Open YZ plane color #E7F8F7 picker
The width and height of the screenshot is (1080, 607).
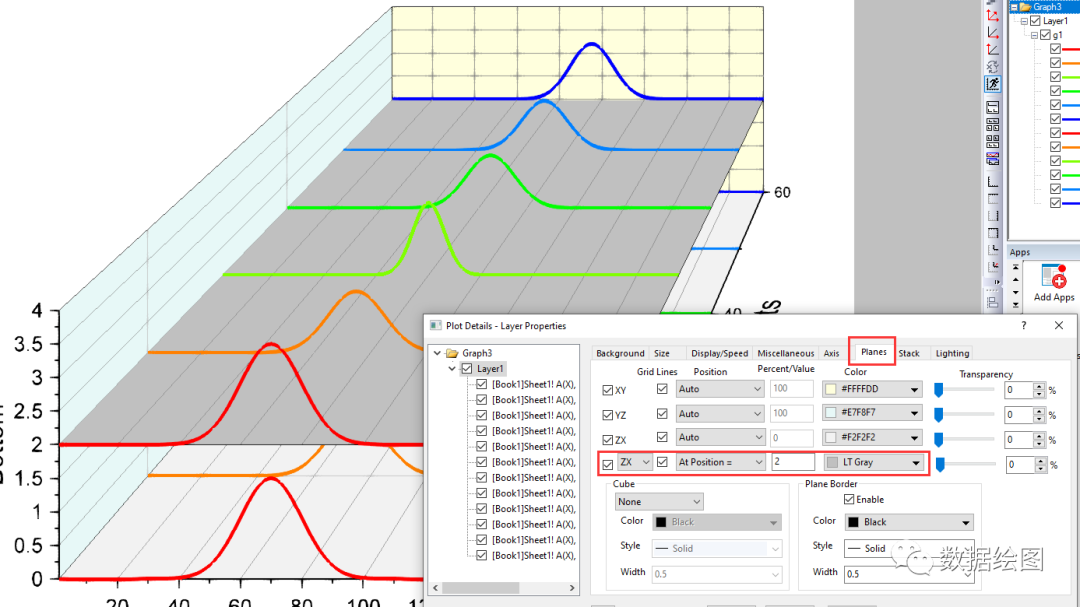pos(873,412)
